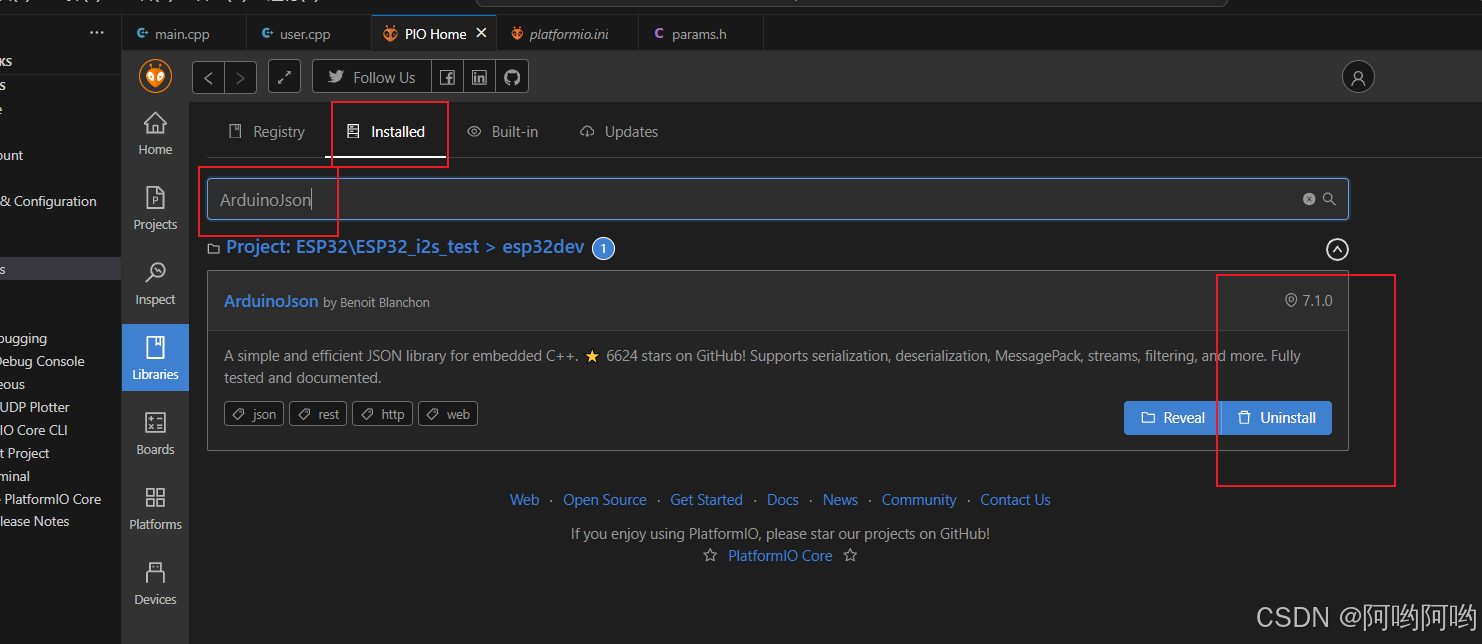Open the News footer link
Image resolution: width=1482 pixels, height=644 pixels.
(x=840, y=500)
